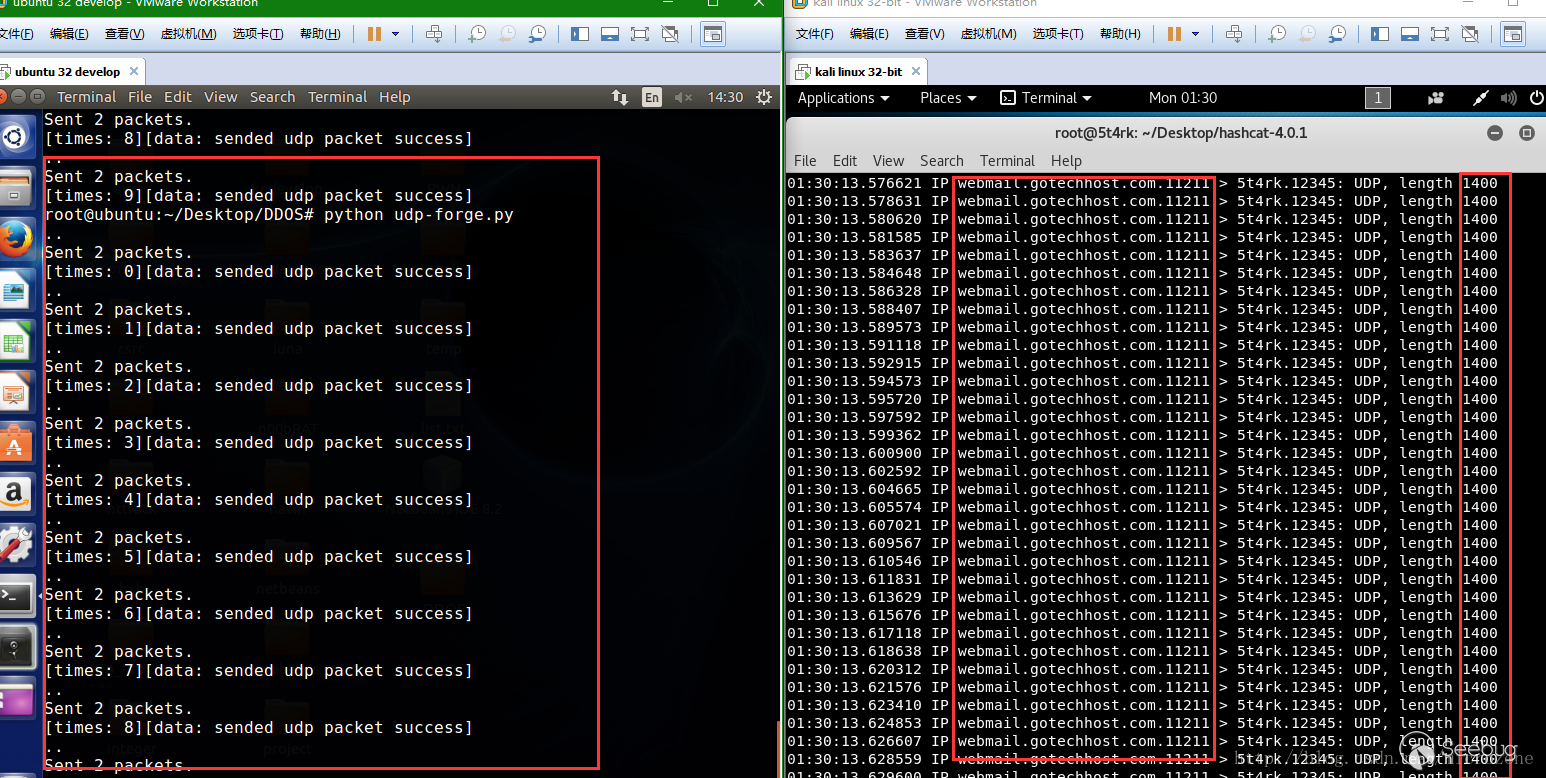This screenshot has width=1546, height=778.
Task: Enable Unity mode in ubuntu VMware window
Action: click(670, 34)
